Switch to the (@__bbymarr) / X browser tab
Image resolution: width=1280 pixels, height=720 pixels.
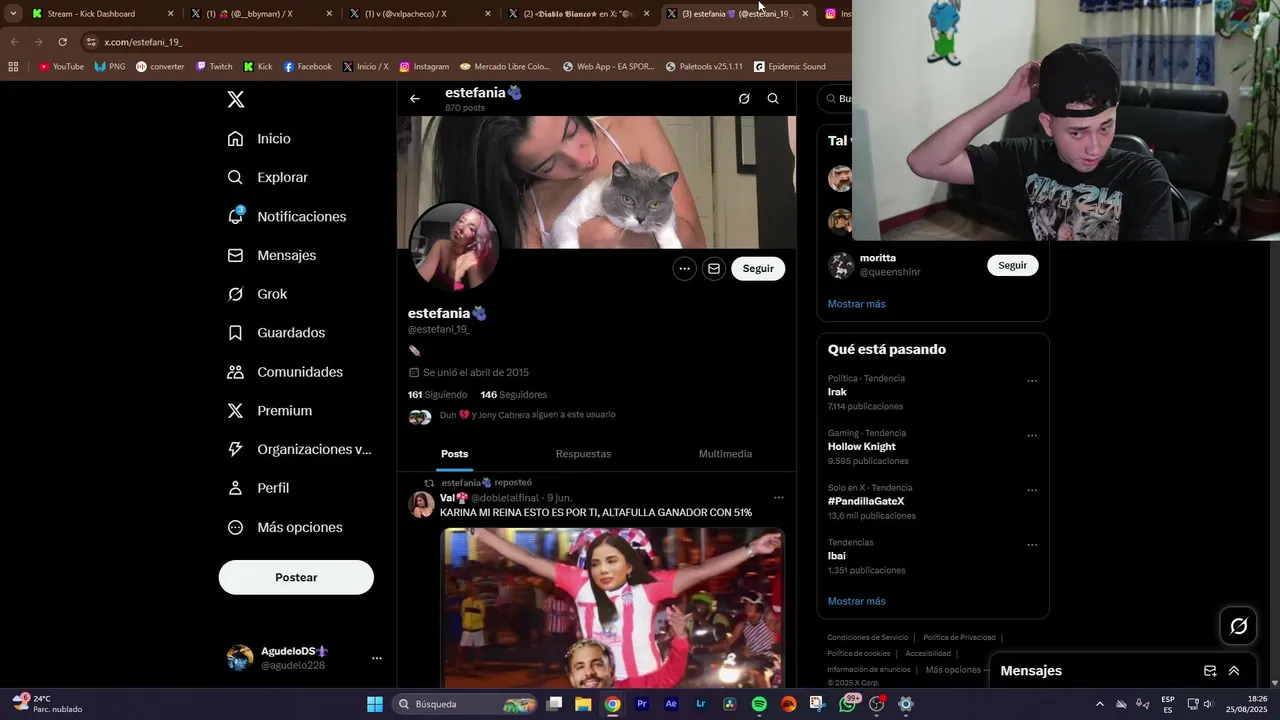click(260, 14)
